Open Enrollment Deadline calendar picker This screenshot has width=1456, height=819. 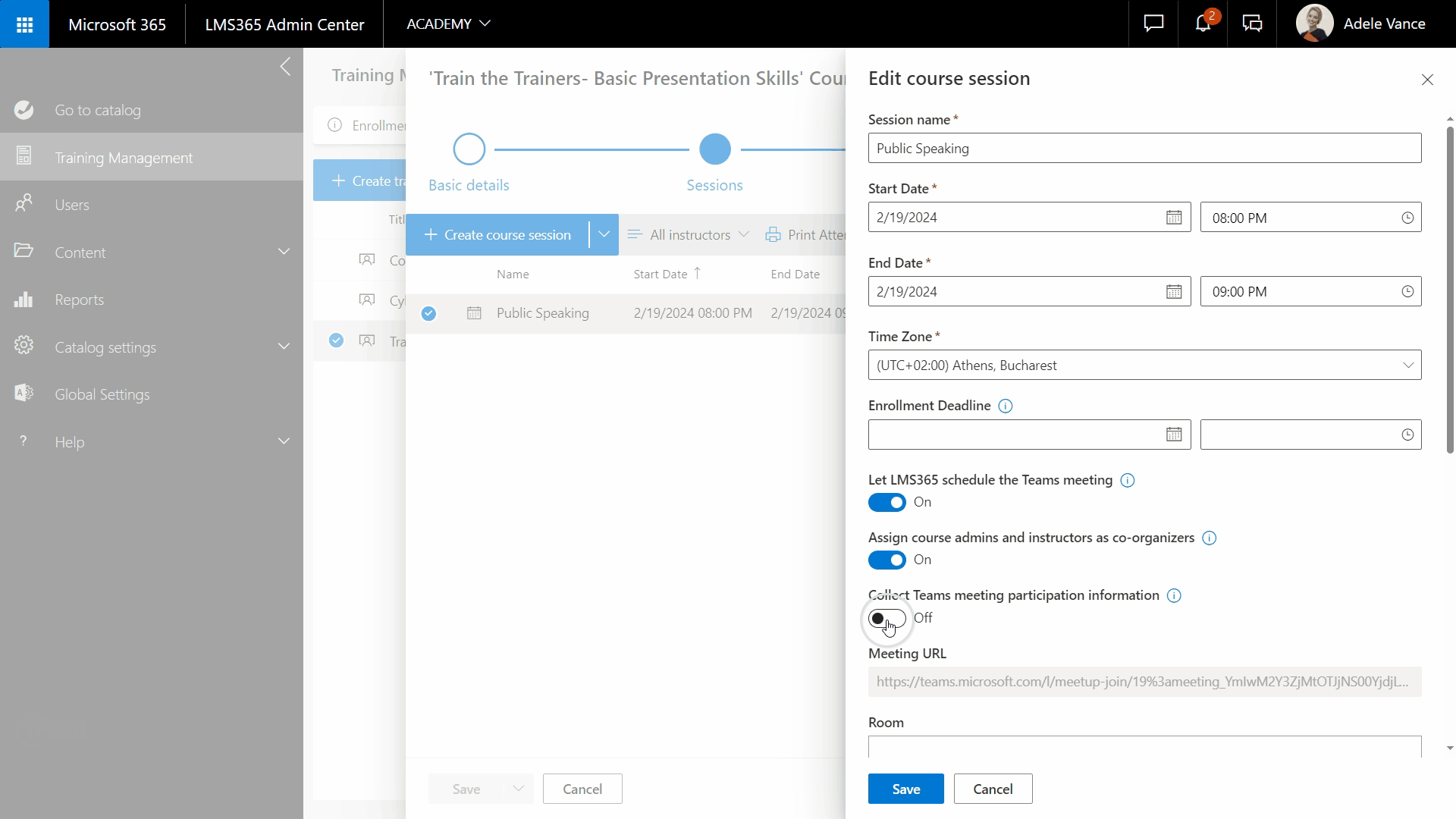coord(1173,435)
